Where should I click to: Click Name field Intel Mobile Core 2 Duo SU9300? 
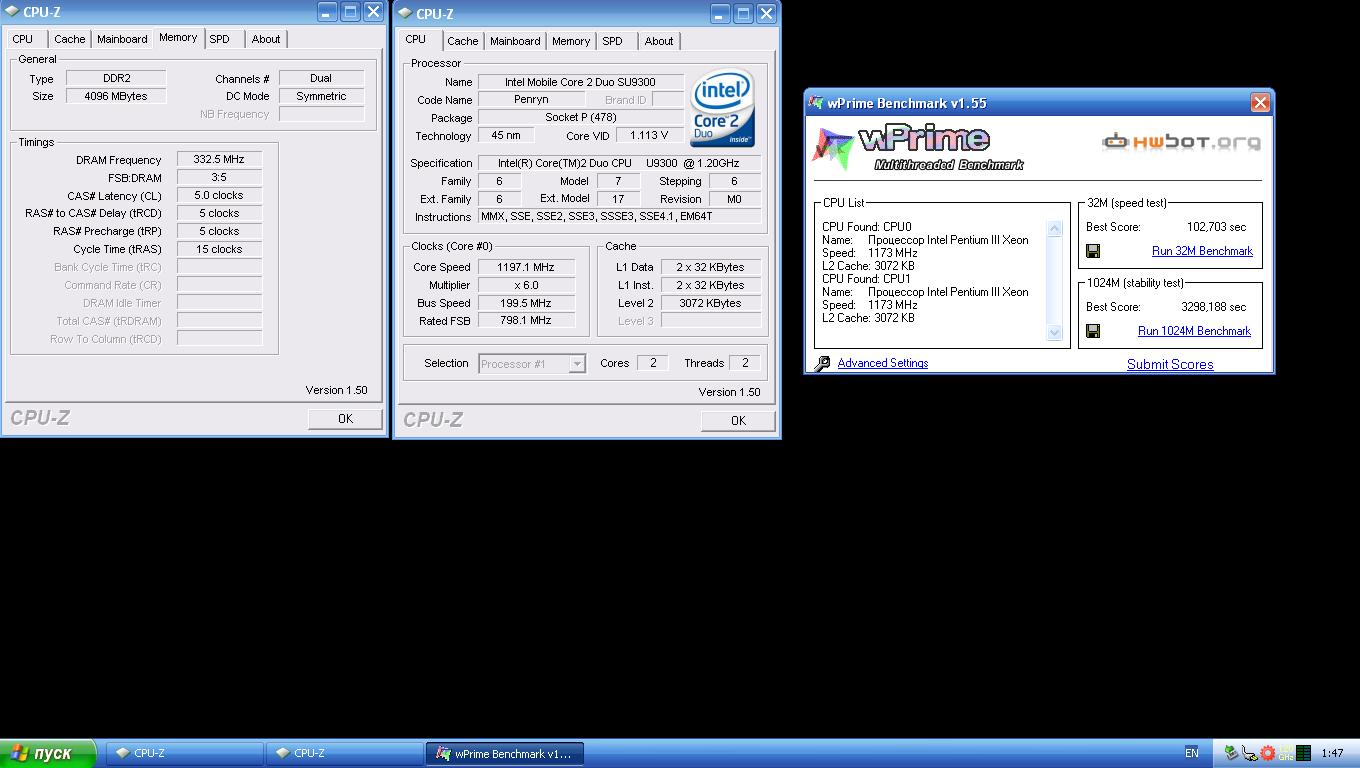coord(580,82)
